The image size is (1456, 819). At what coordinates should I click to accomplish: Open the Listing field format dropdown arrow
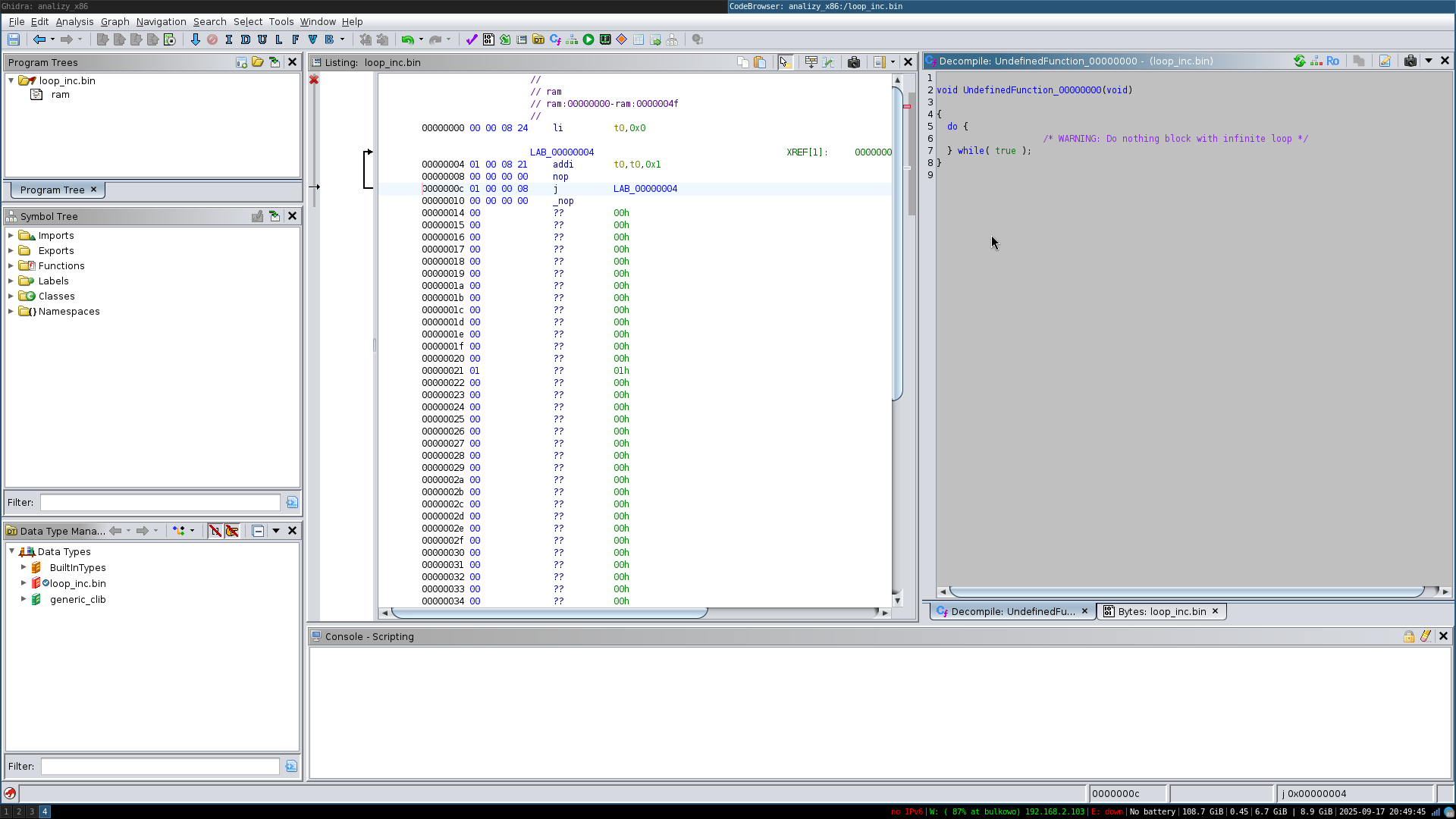(893, 62)
